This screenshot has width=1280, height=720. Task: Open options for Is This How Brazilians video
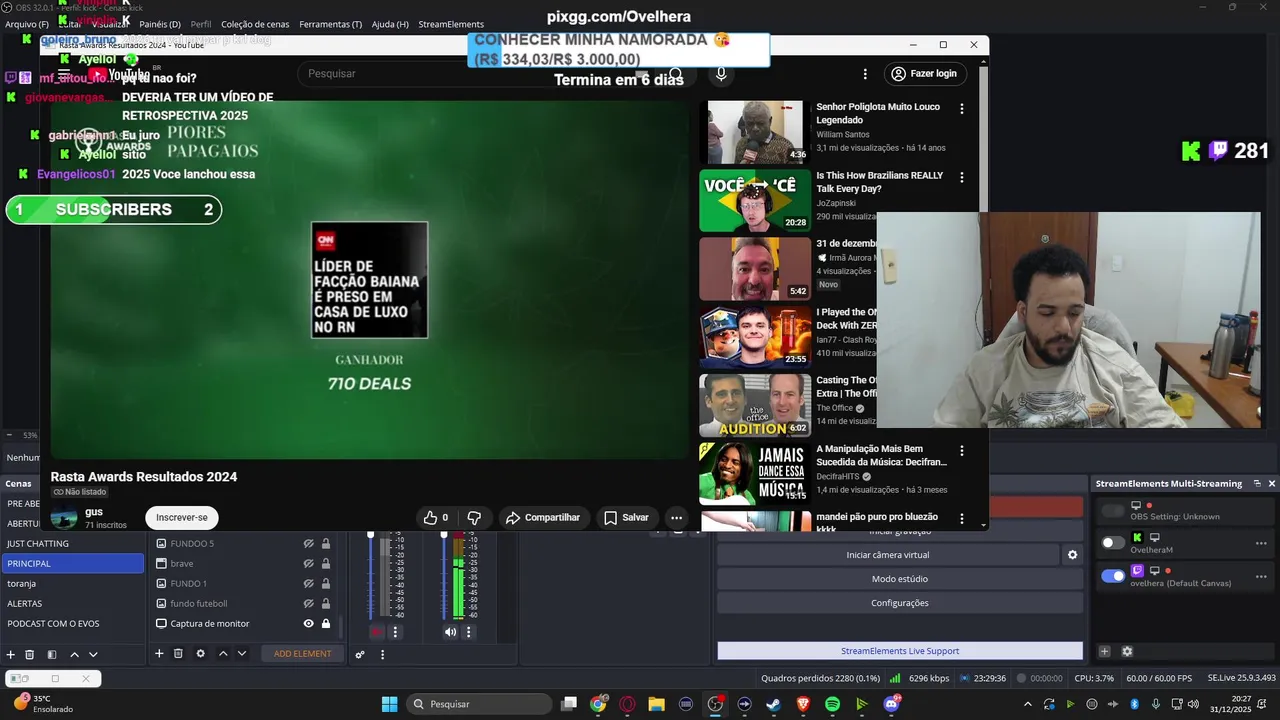(x=962, y=177)
